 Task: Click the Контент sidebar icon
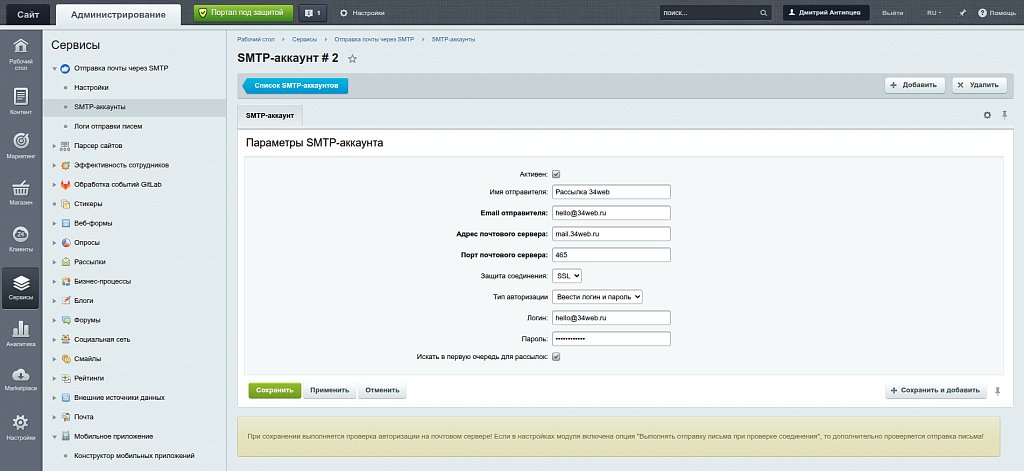20,101
